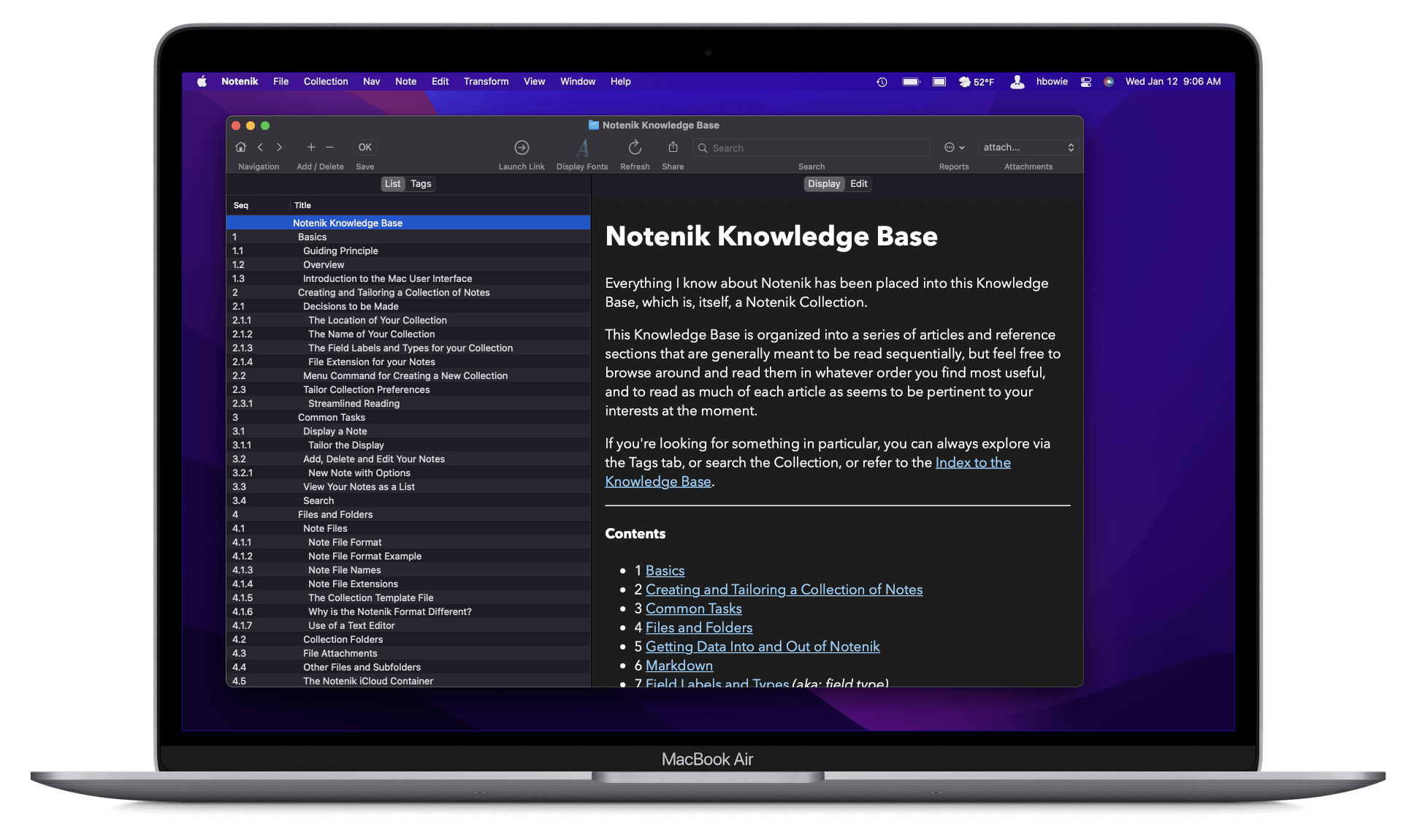Select the List view toggle
Viewport: 1417px width, 840px height.
pyautogui.click(x=393, y=183)
